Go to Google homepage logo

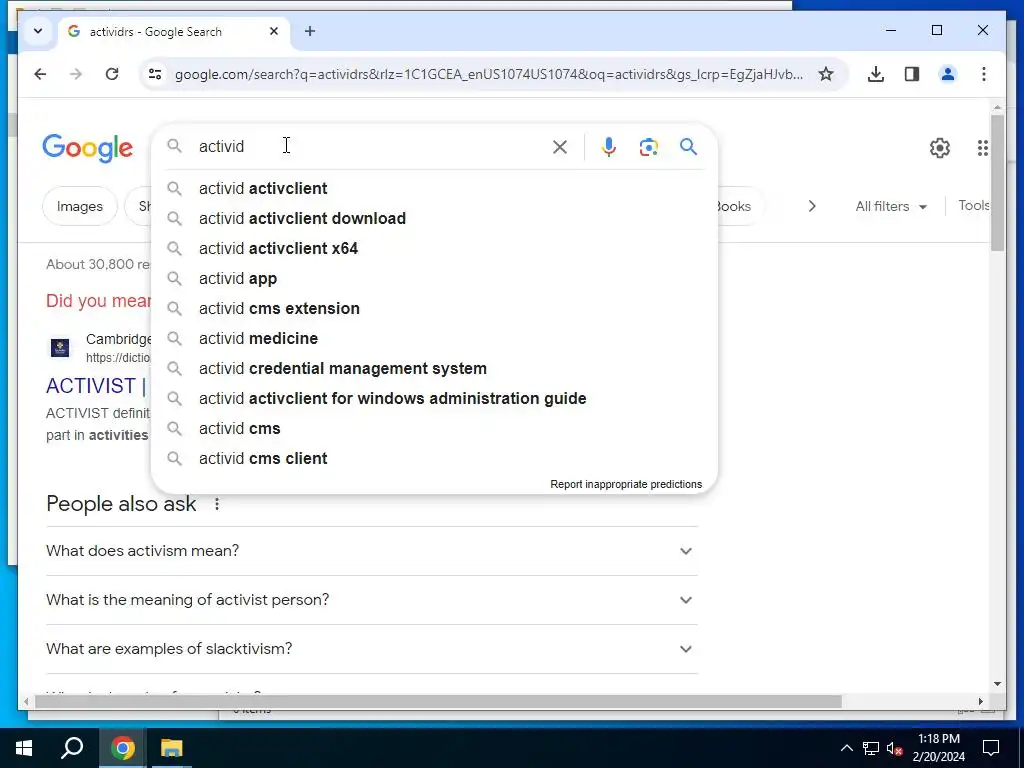(88, 149)
